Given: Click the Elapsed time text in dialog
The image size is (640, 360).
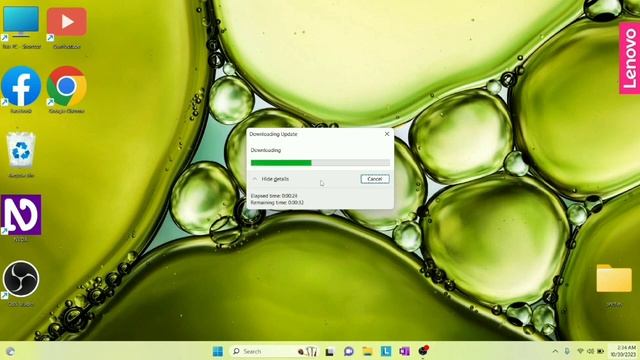Looking at the screenshot, I should (274, 196).
